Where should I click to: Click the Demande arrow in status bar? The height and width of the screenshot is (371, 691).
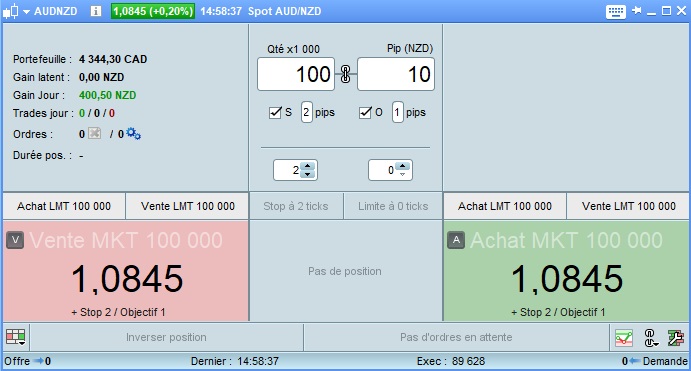point(635,361)
